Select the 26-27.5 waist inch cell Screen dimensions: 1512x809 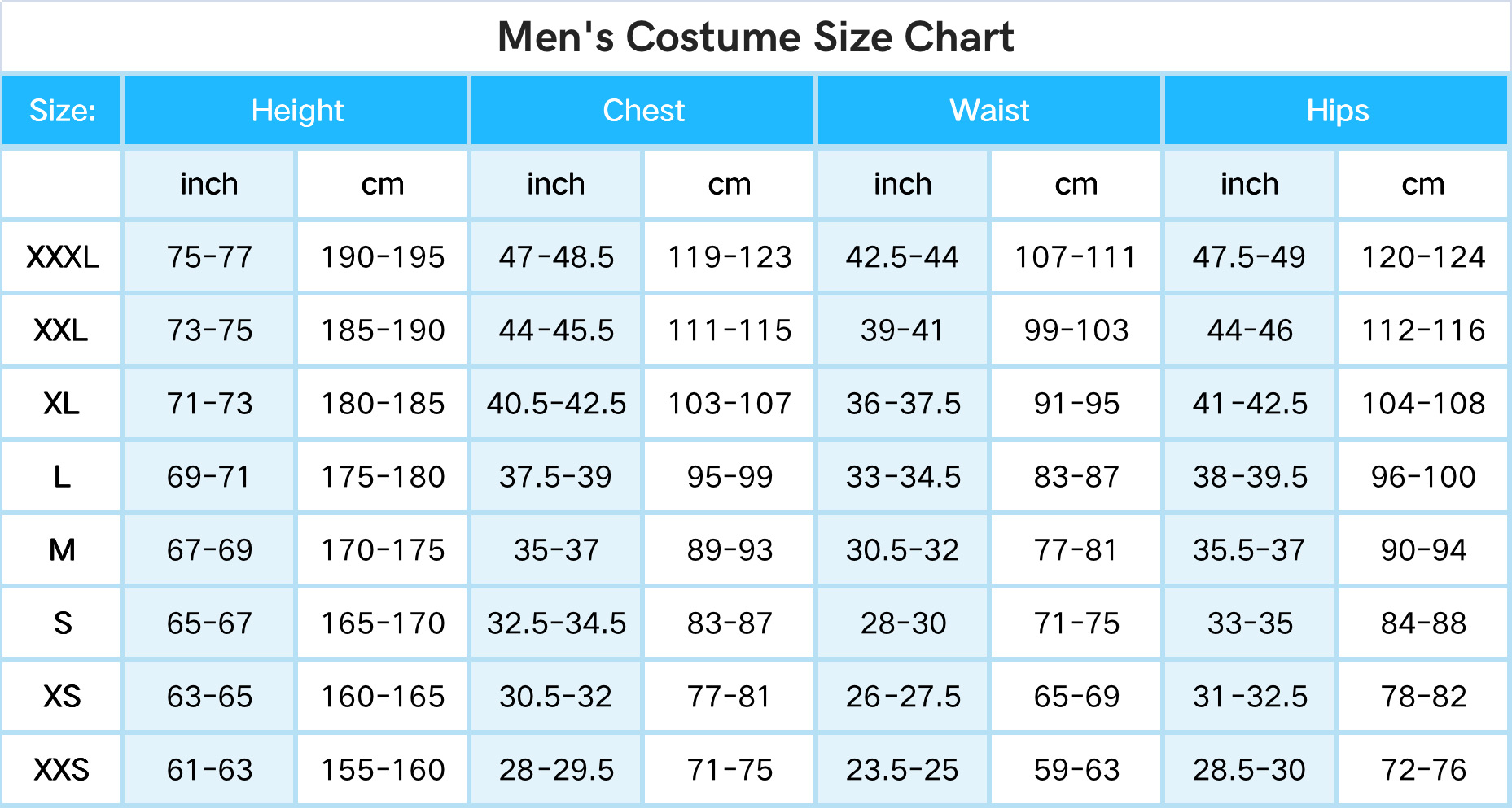[x=903, y=697]
